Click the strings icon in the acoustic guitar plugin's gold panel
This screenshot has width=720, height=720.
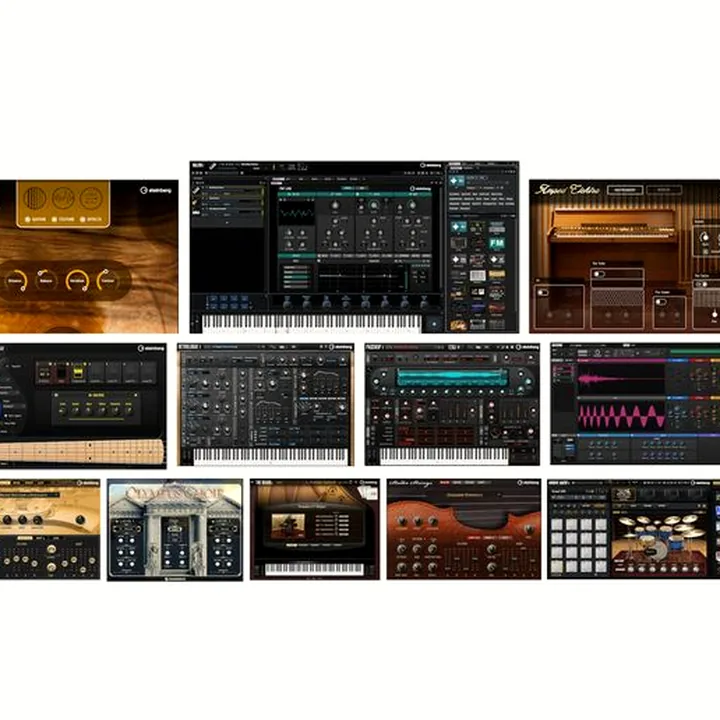click(35, 198)
